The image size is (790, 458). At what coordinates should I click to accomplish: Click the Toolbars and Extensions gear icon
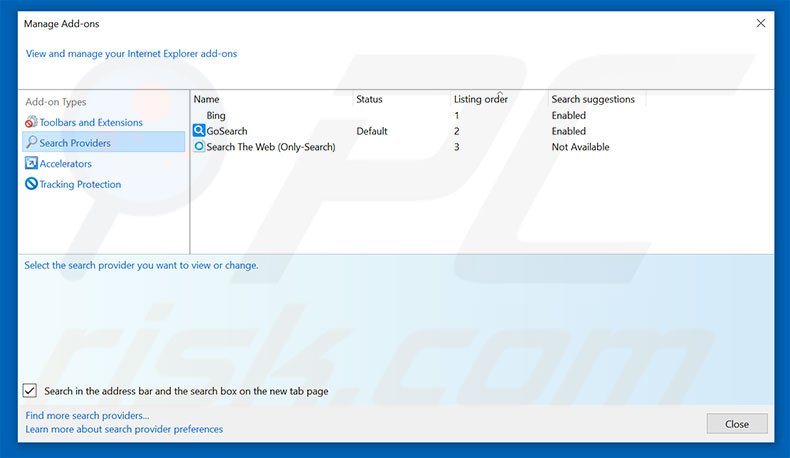pos(31,122)
